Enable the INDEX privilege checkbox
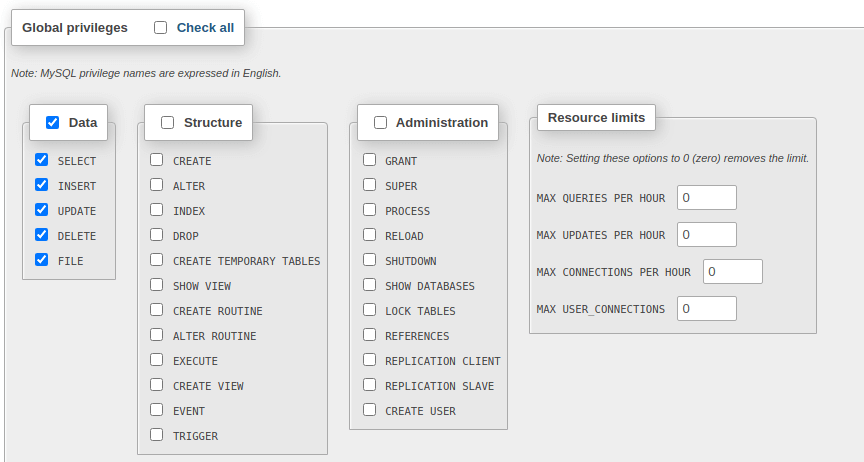The height and width of the screenshot is (462, 864). point(156,209)
